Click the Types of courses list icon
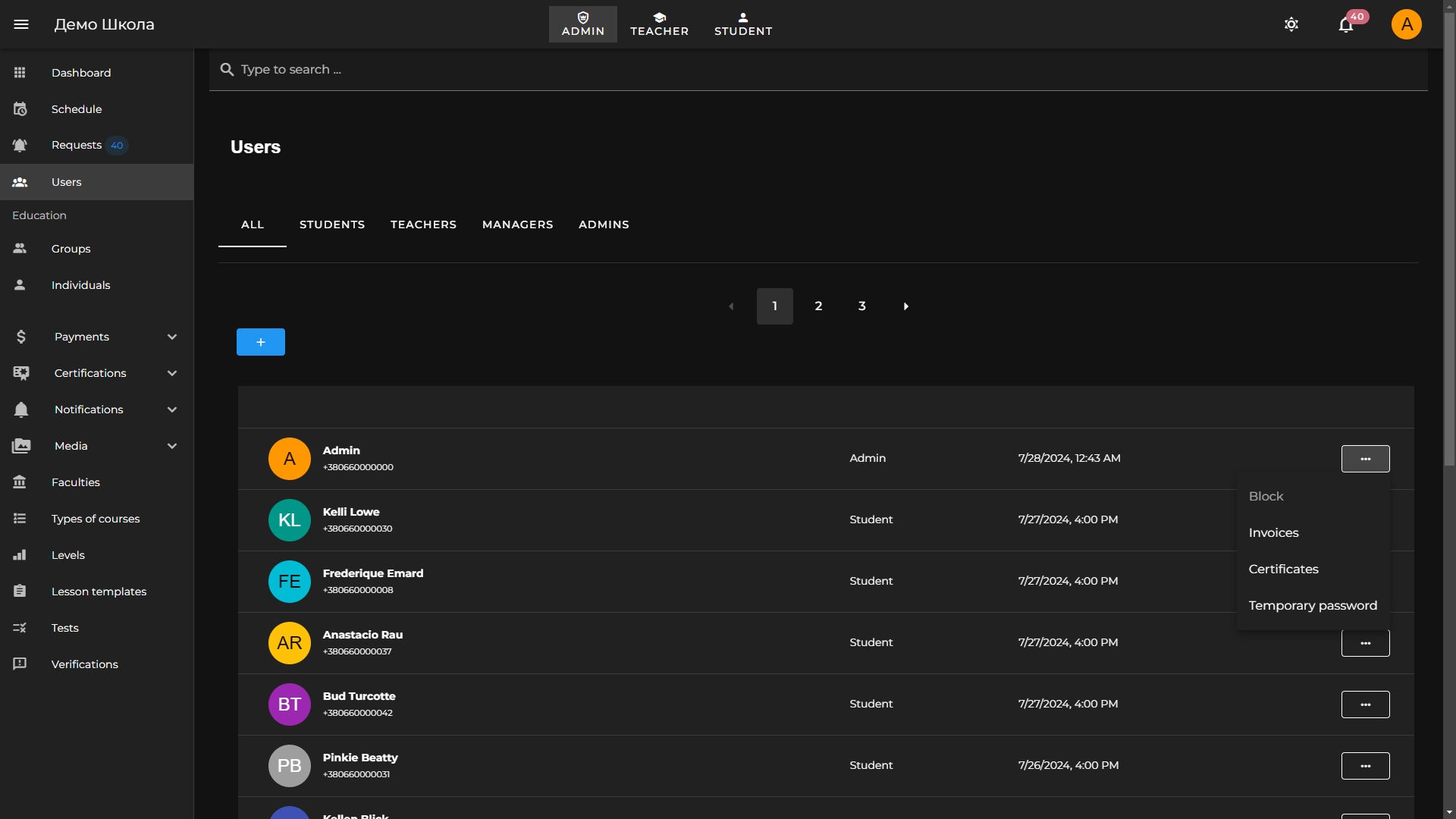The height and width of the screenshot is (819, 1456). (20, 519)
